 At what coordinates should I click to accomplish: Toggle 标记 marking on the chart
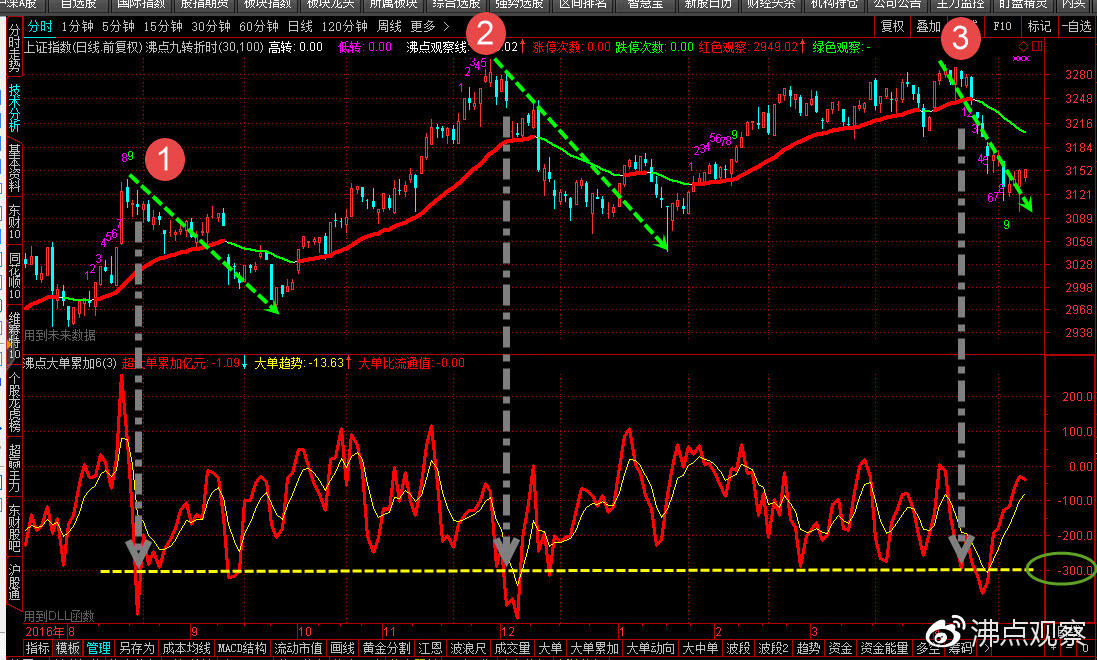coord(1039,26)
